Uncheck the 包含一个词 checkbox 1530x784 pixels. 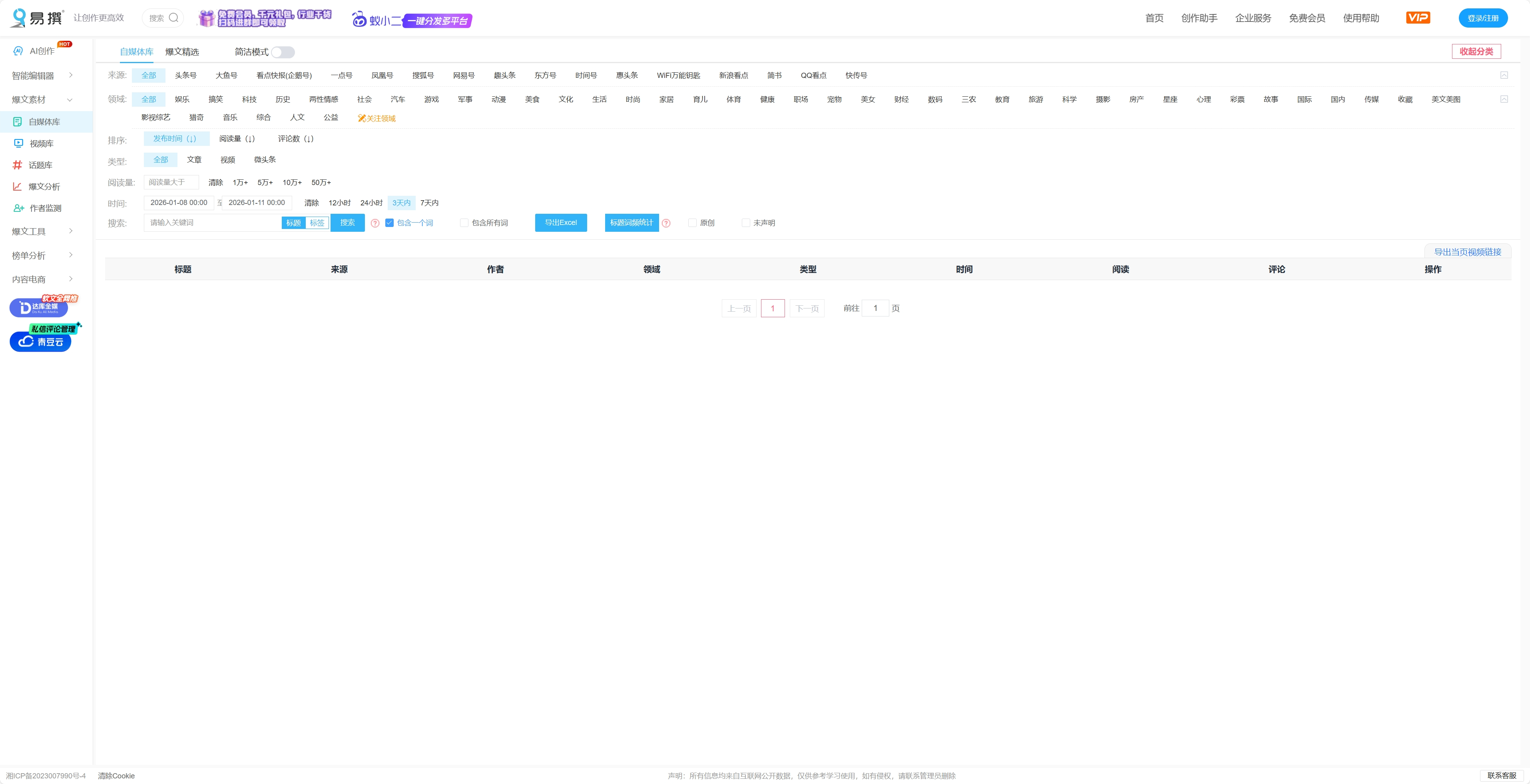point(390,223)
